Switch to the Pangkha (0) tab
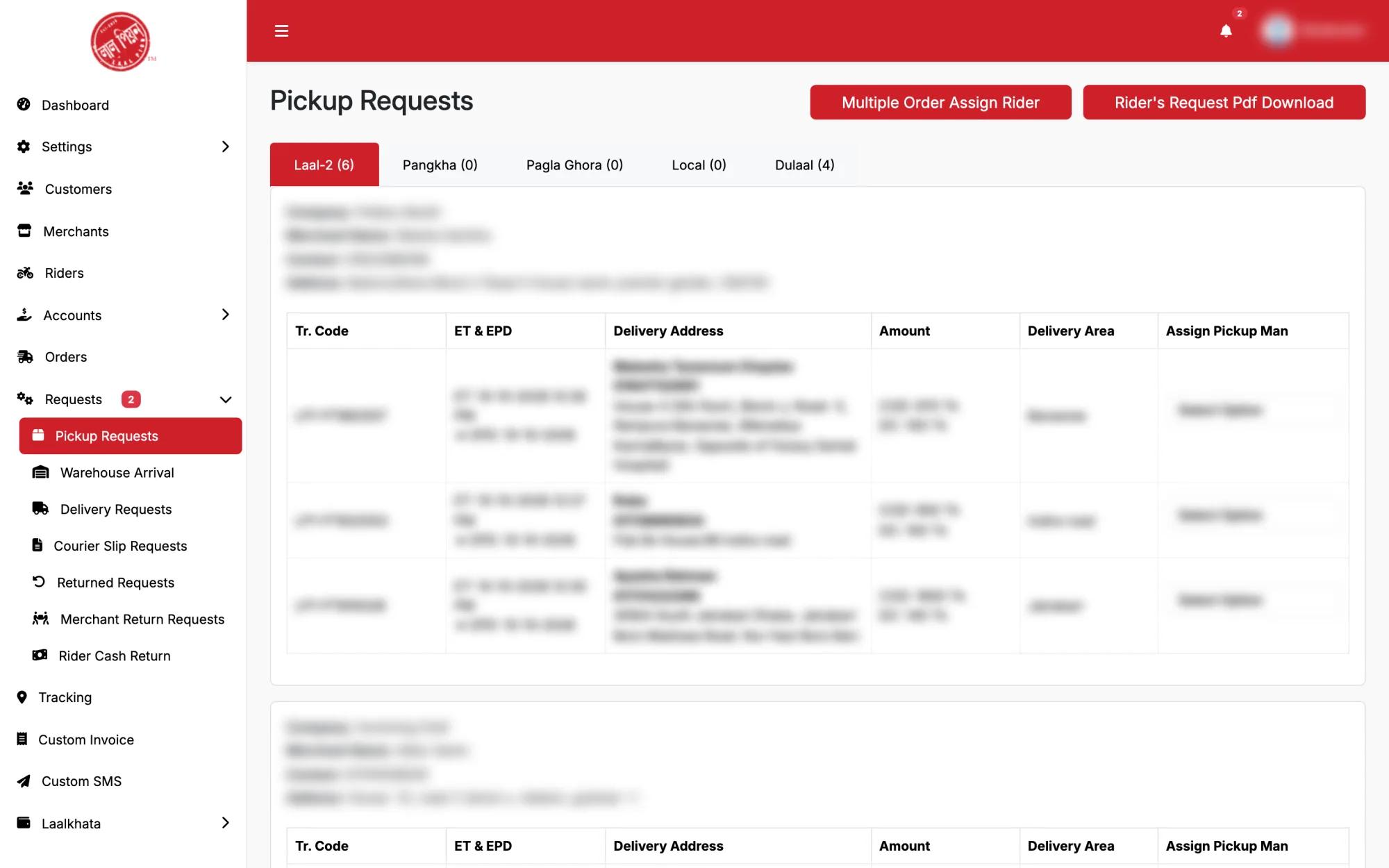 [x=440, y=165]
